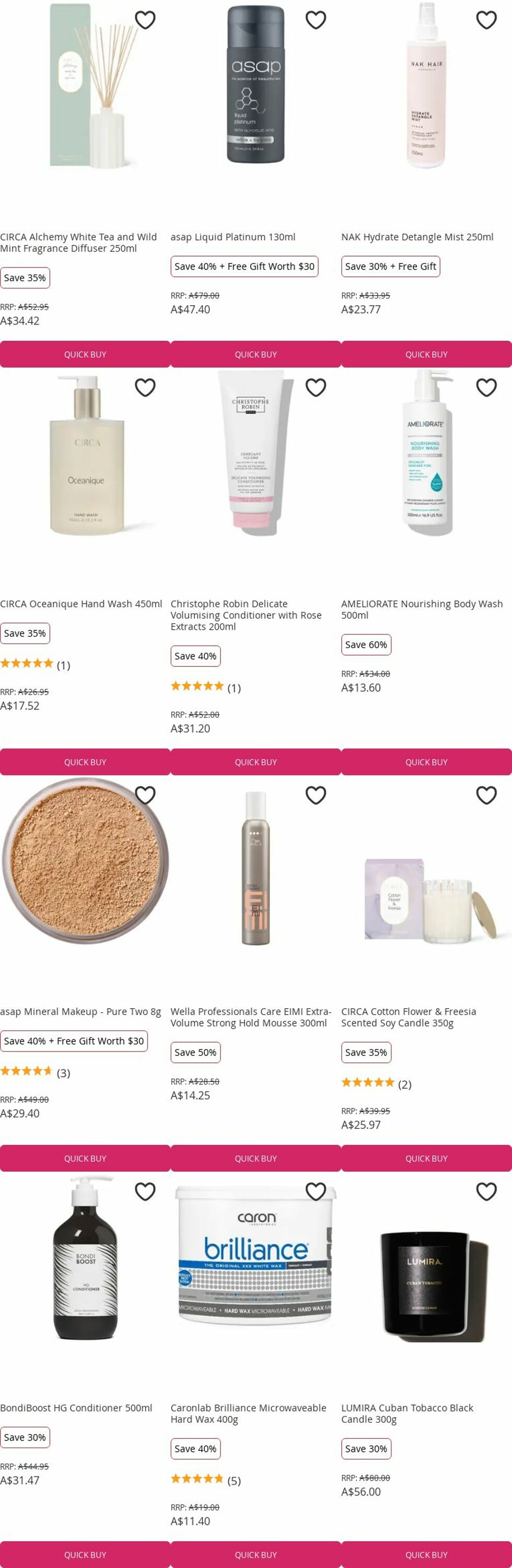Open NAK Hydrate Detangle Mist 250ml product link
The height and width of the screenshot is (1568, 512).
[417, 237]
